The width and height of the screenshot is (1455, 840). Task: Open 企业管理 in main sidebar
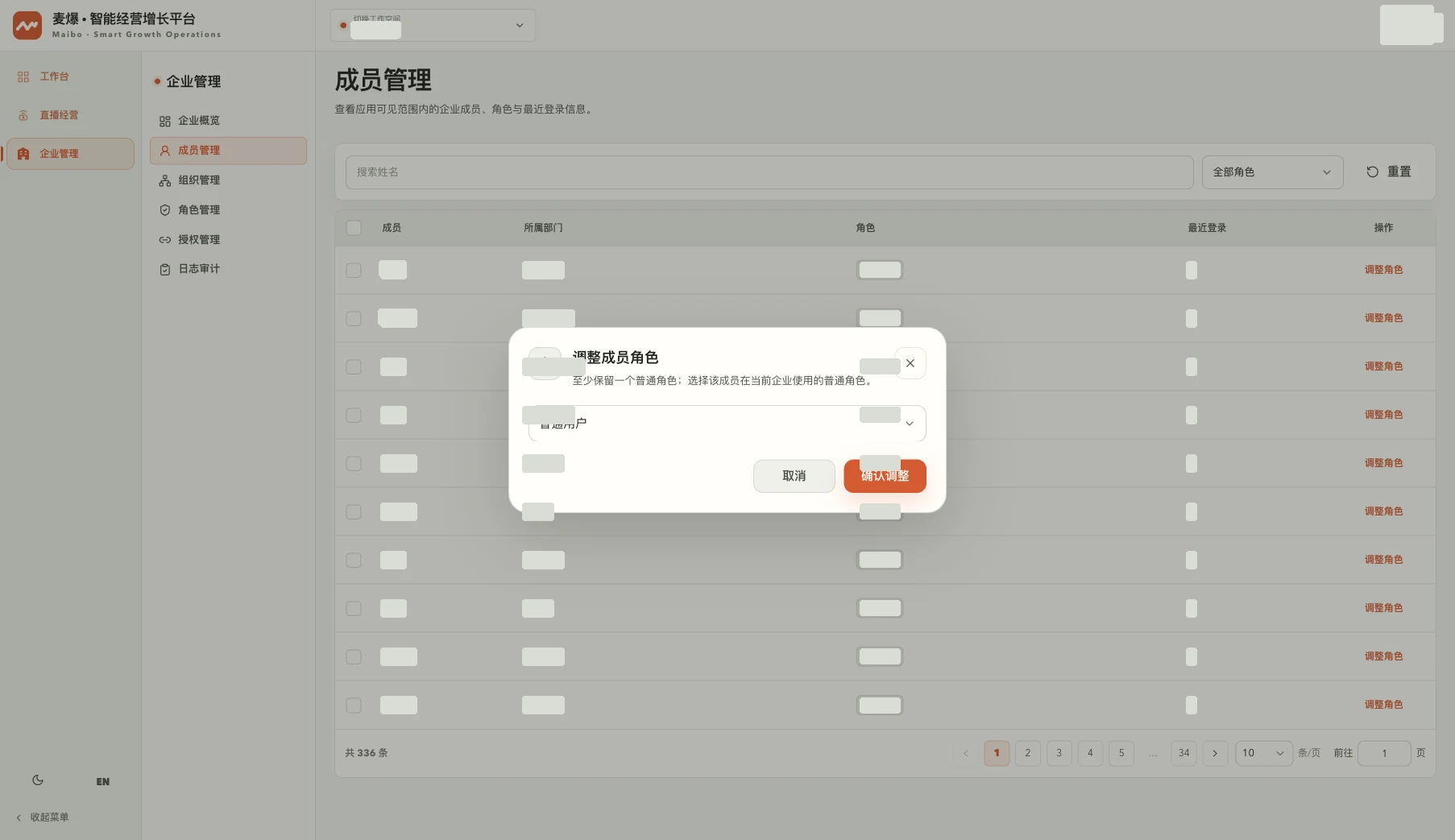(x=70, y=154)
